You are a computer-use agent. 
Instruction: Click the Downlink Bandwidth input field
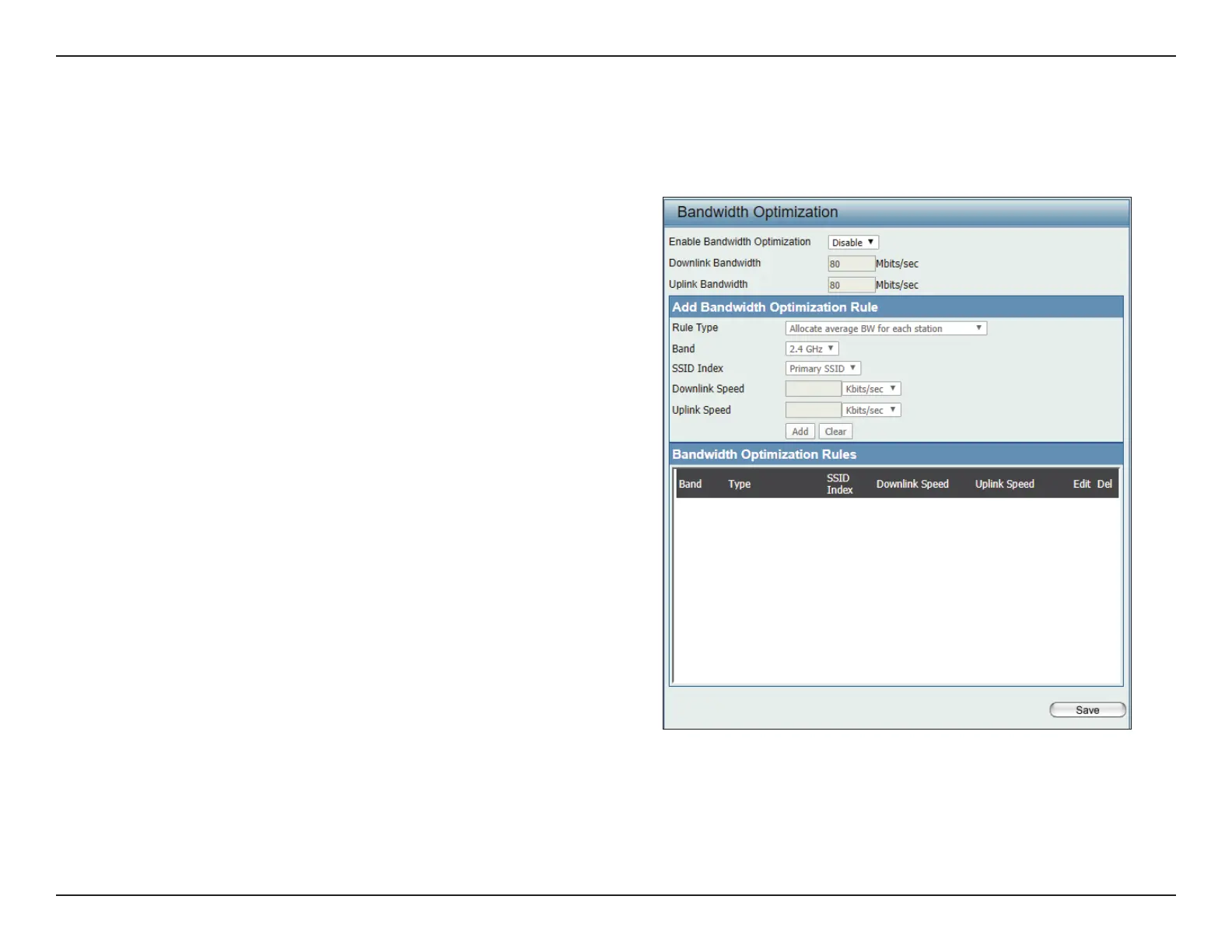(x=851, y=264)
